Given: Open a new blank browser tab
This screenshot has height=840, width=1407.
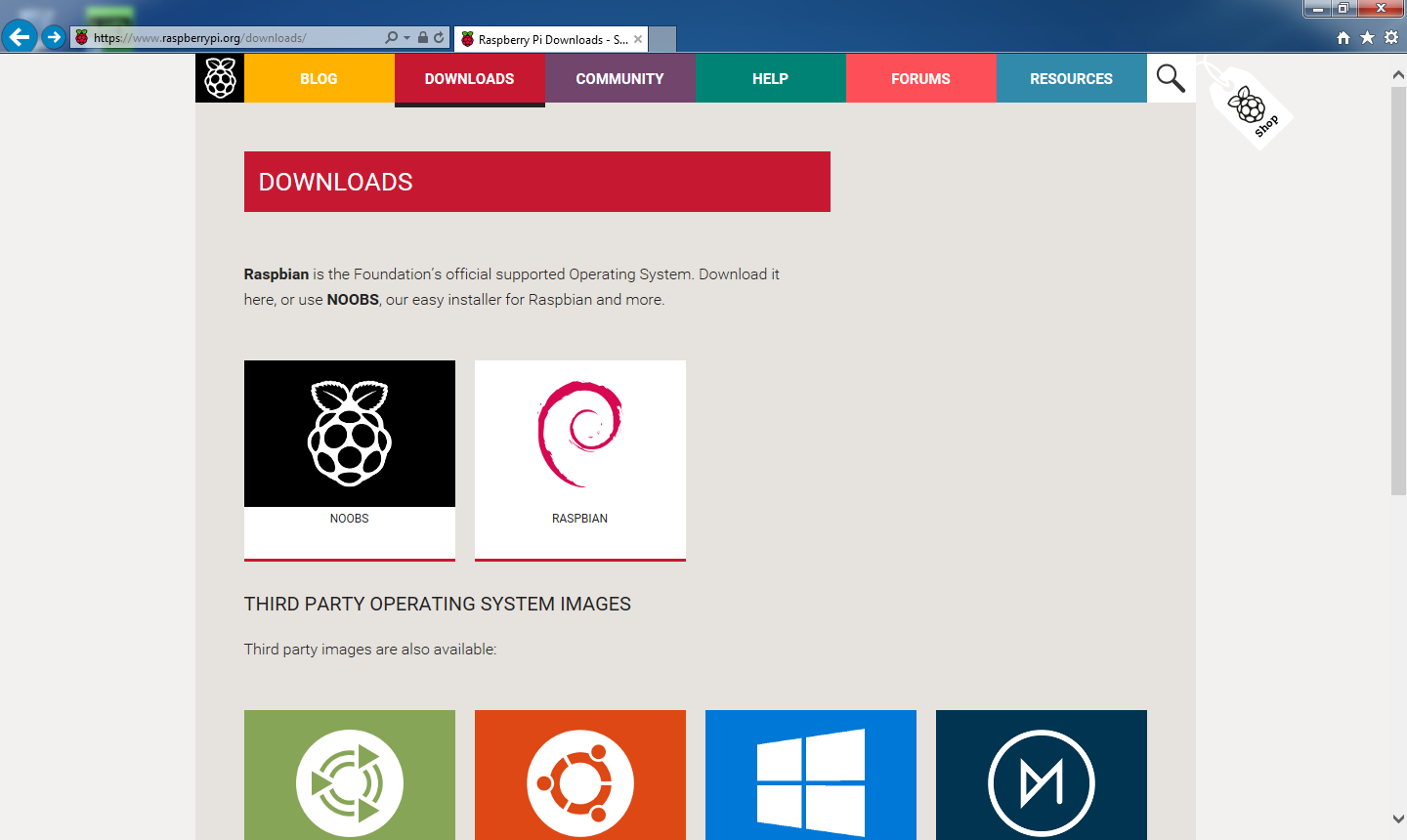Looking at the screenshot, I should click(662, 39).
